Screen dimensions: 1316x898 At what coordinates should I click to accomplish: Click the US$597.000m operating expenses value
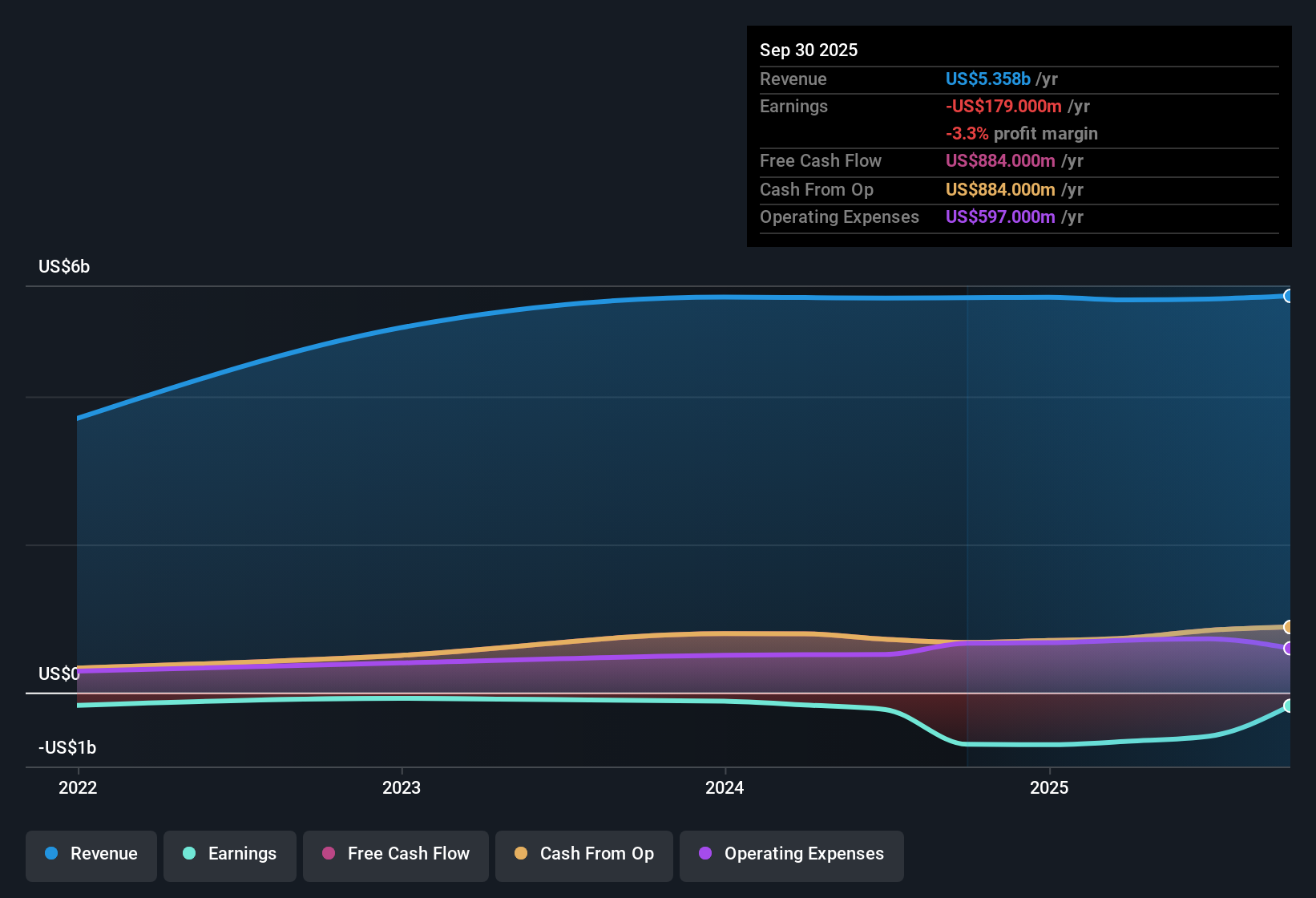[1000, 216]
